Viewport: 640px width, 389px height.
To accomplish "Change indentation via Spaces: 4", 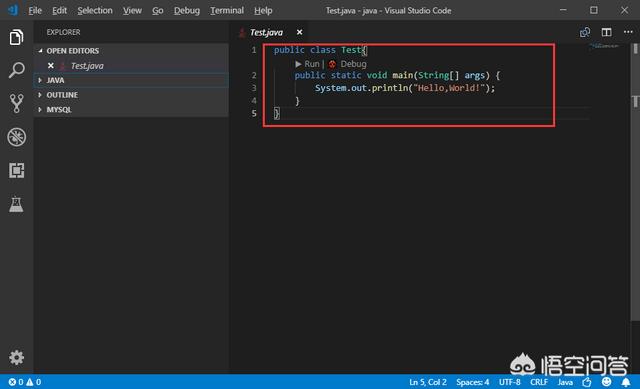I will 472,382.
